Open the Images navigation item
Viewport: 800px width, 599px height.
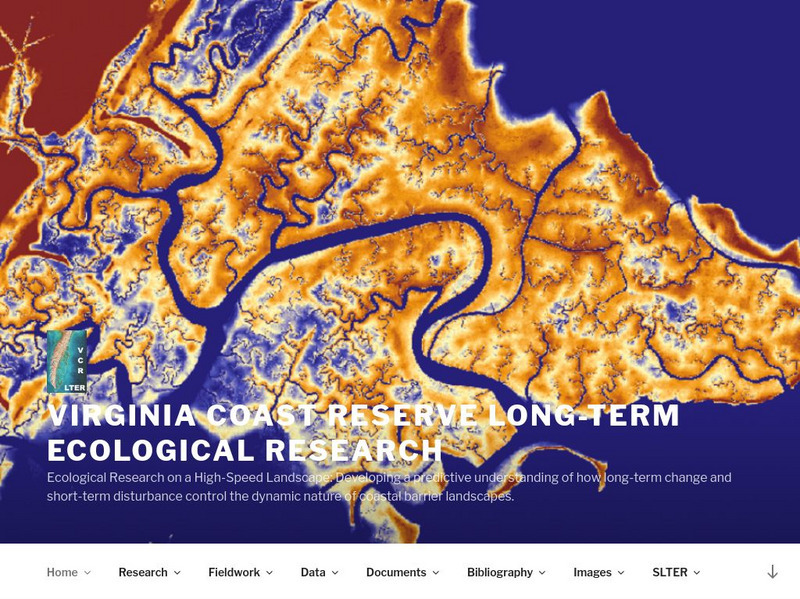594,572
